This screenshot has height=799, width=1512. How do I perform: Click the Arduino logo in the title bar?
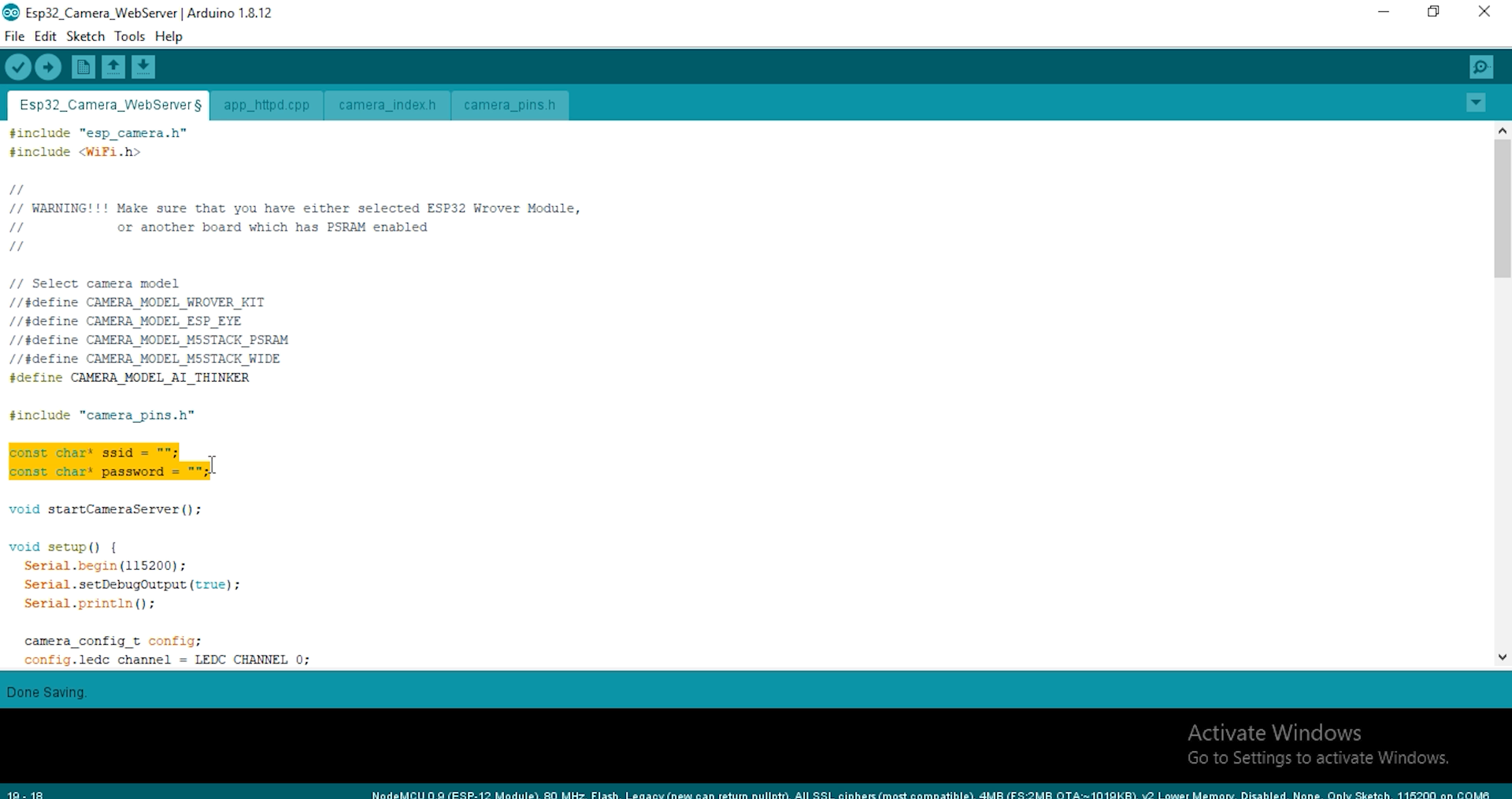(x=11, y=13)
